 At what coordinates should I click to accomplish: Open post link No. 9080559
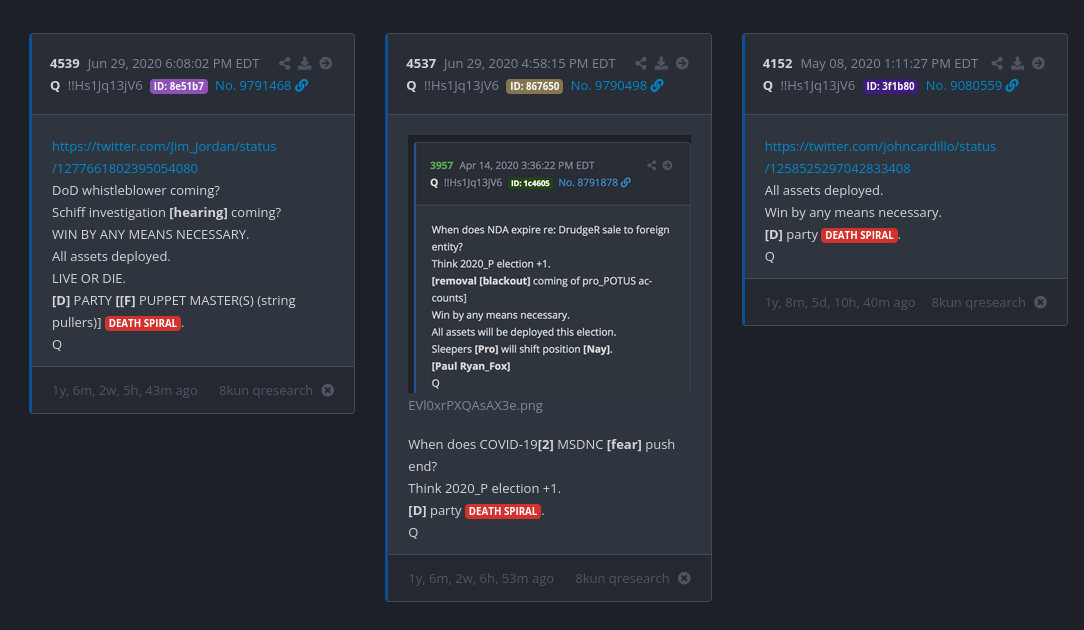point(964,86)
